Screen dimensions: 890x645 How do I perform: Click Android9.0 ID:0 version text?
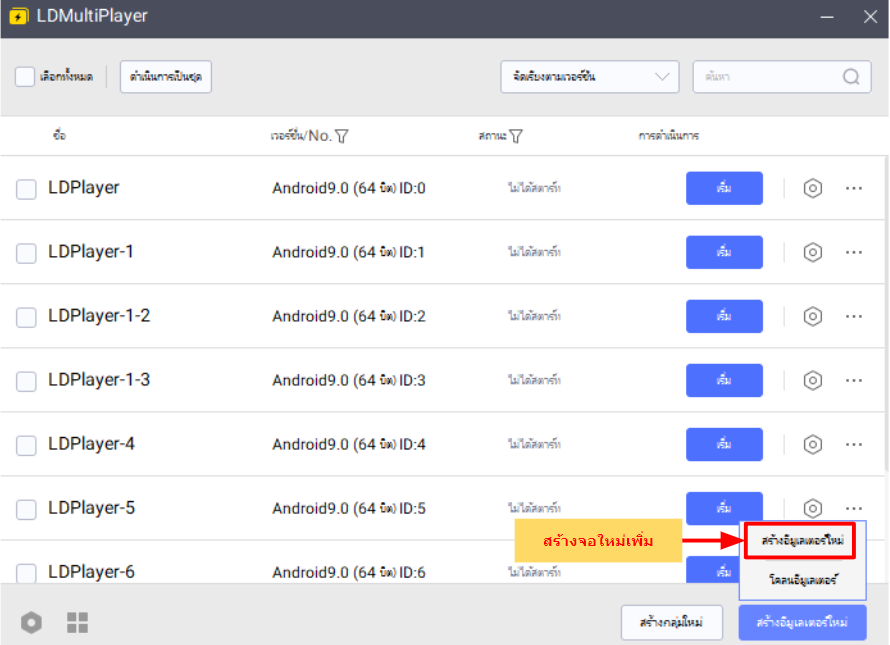click(x=349, y=188)
